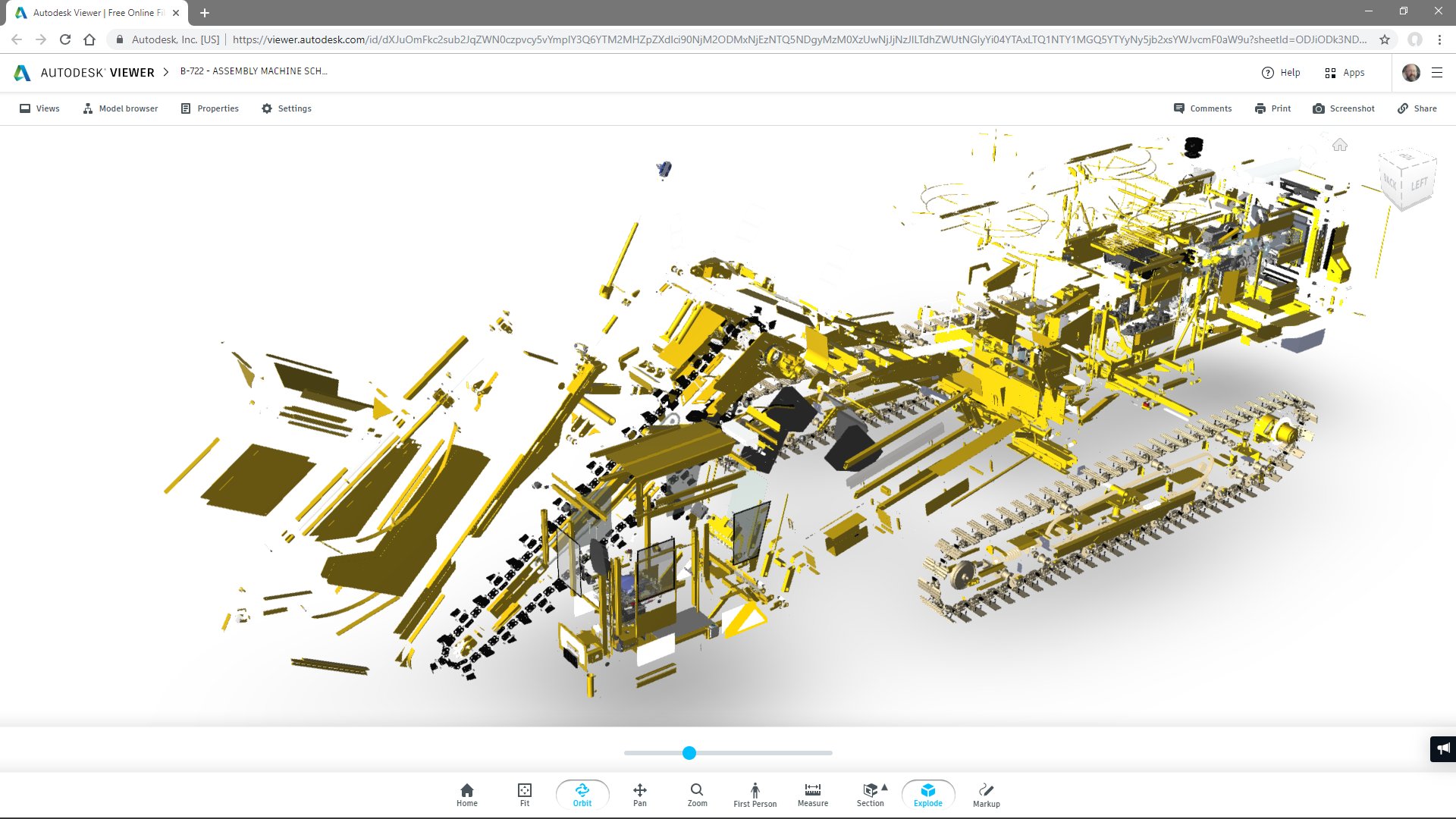The height and width of the screenshot is (819, 1456).
Task: Open the Settings menu
Action: tap(287, 108)
